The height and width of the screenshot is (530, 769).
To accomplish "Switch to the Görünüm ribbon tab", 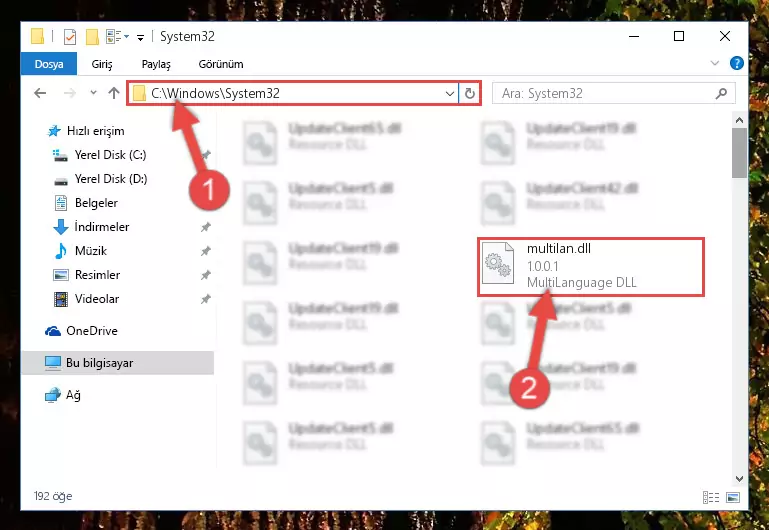I will (x=221, y=64).
